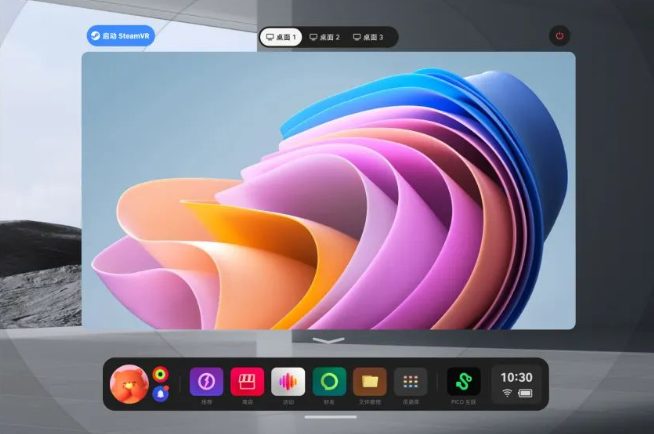
Task: Open the sound wave app icon
Action: [x=288, y=381]
